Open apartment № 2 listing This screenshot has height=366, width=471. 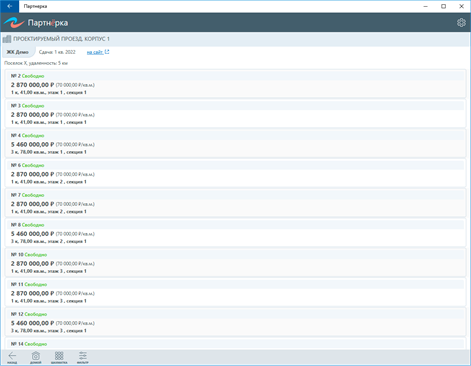[x=235, y=84]
